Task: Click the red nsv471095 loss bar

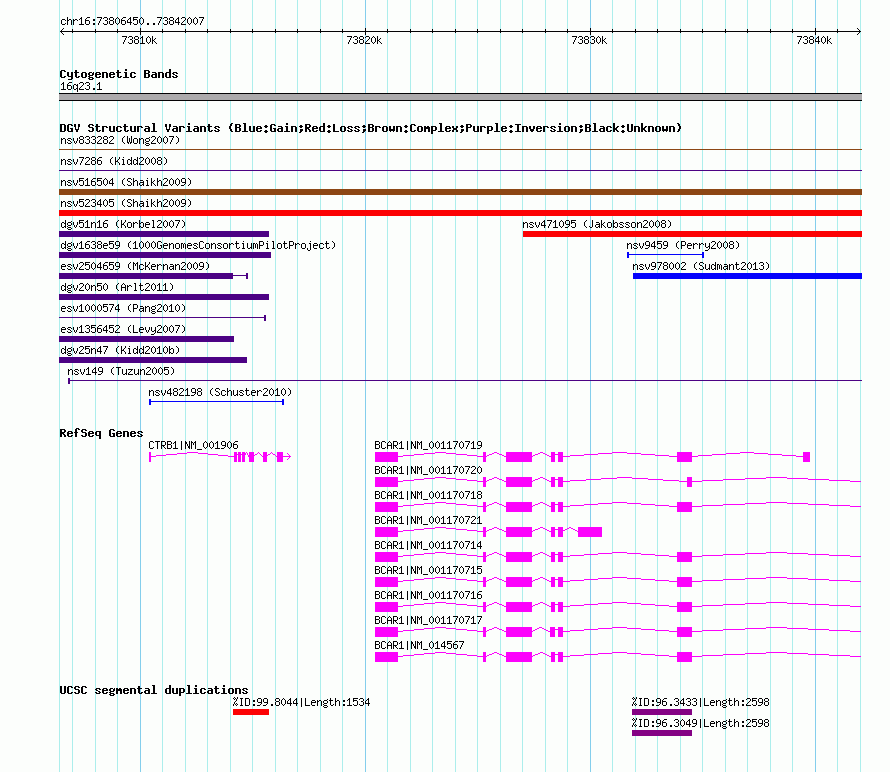Action: 692,234
